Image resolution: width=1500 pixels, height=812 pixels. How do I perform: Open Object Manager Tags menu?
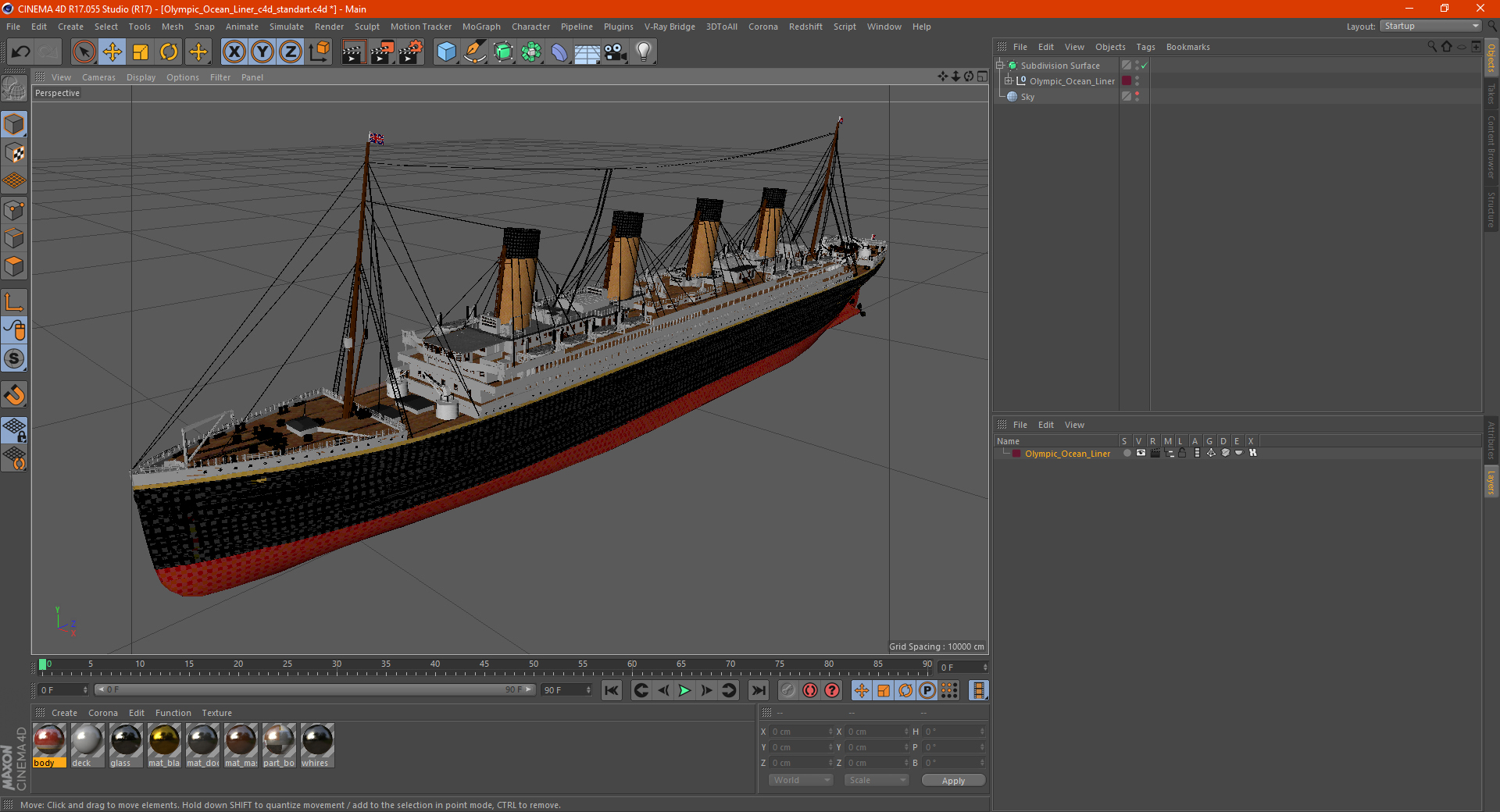click(1145, 47)
